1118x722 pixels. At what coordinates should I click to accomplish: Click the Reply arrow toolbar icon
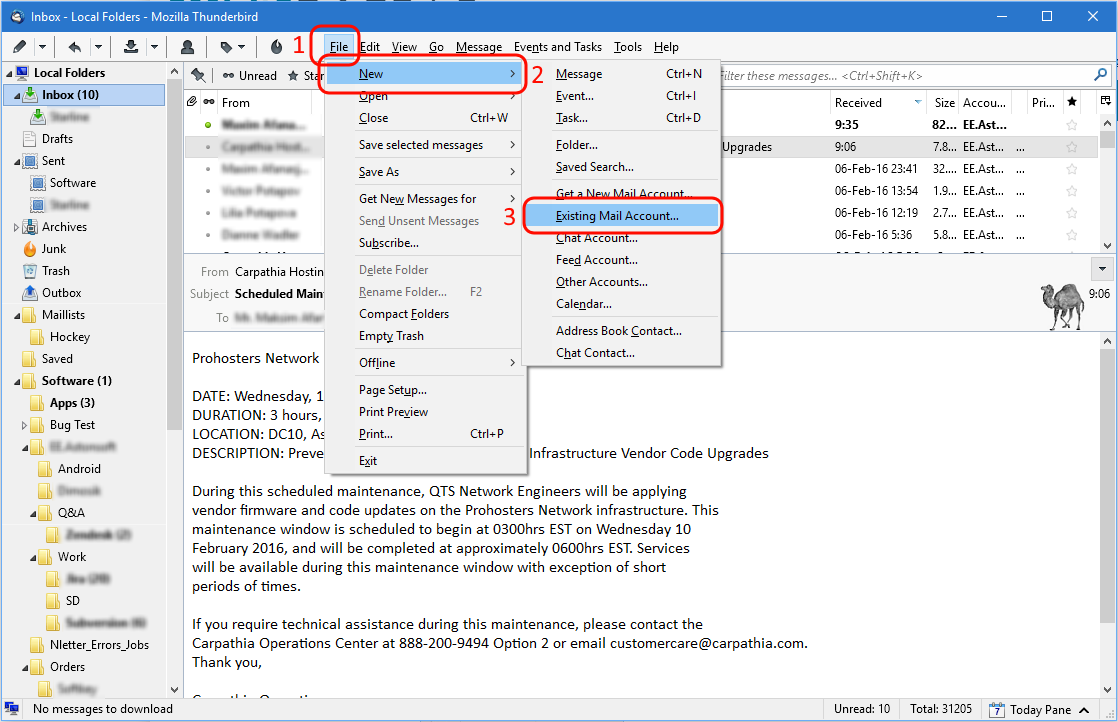pyautogui.click(x=75, y=47)
